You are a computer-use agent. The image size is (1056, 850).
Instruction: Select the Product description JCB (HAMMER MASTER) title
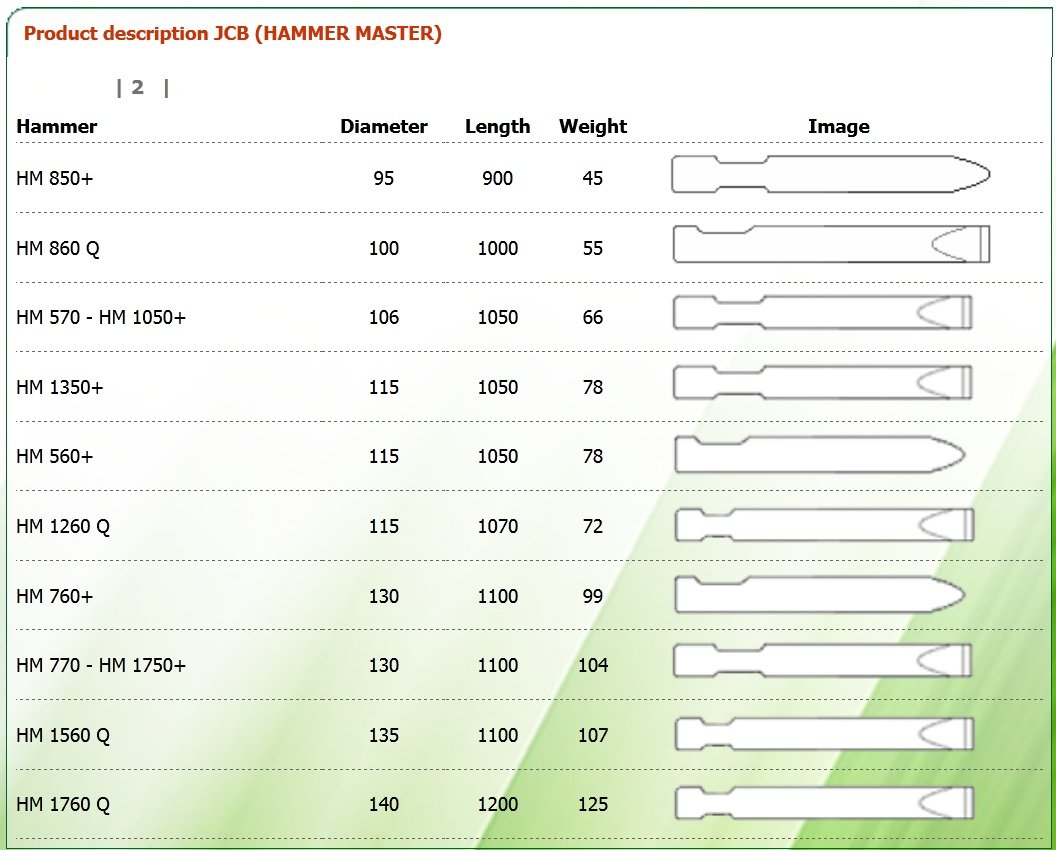click(233, 33)
